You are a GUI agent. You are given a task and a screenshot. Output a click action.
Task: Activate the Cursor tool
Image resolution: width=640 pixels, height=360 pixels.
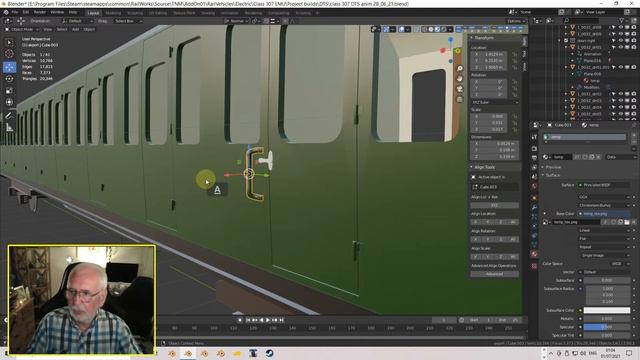point(9,54)
